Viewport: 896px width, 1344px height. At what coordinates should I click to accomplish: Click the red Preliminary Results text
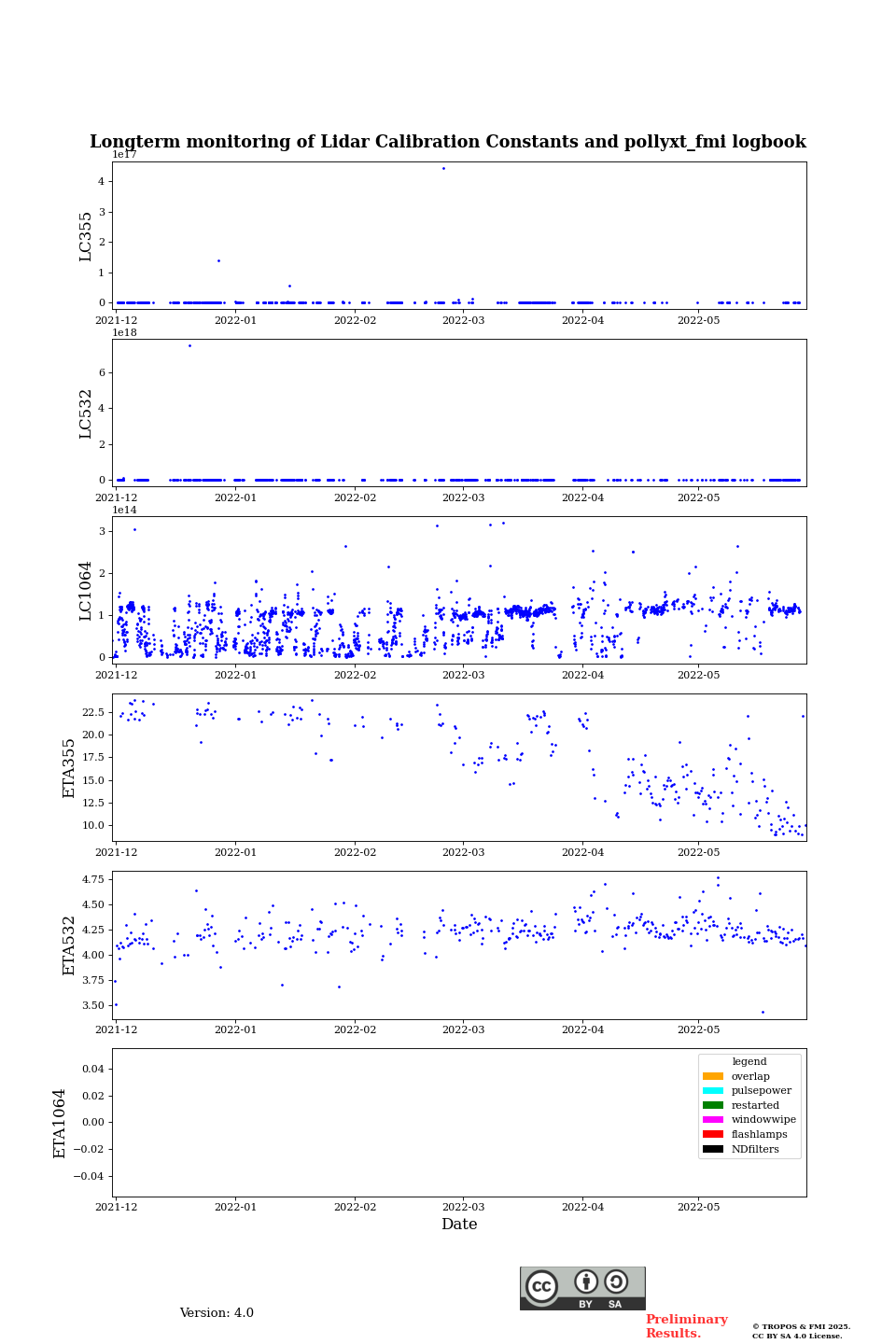point(686,1326)
